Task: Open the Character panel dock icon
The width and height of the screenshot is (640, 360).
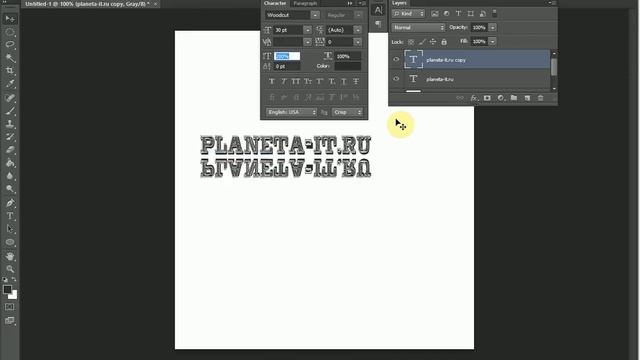Action: (x=378, y=10)
